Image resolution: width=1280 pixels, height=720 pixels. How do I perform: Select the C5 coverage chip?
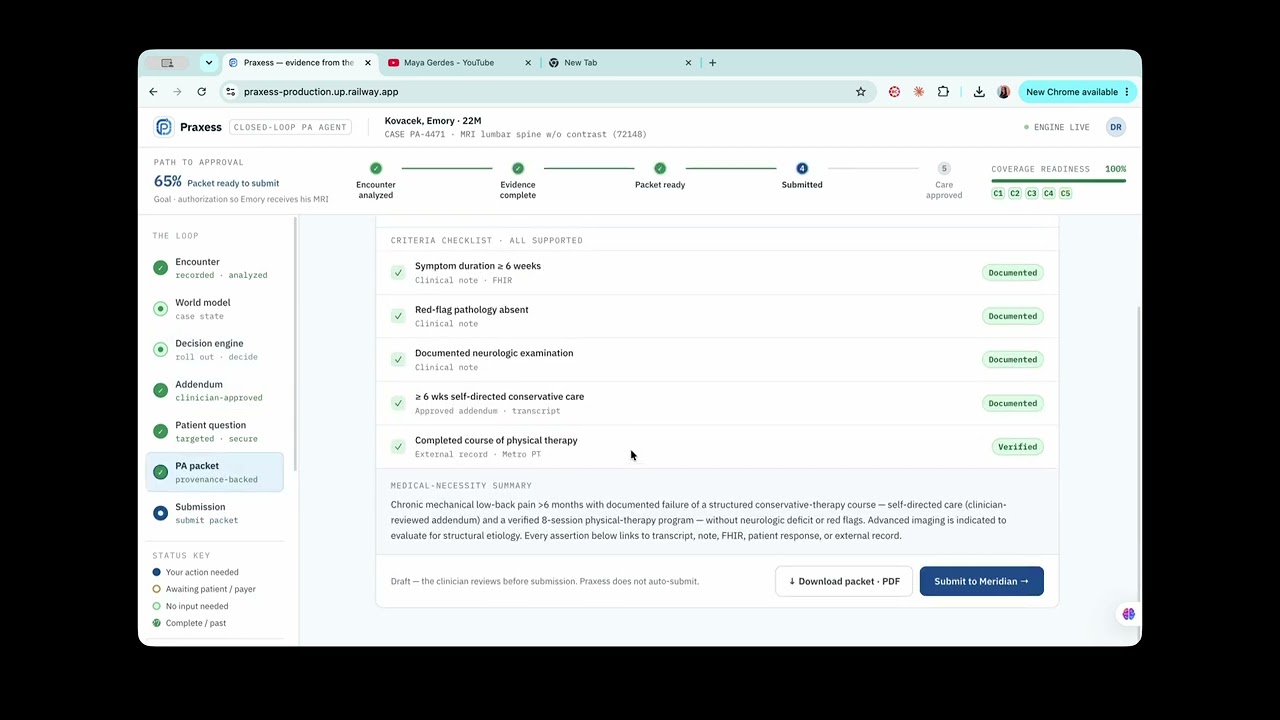(1065, 193)
